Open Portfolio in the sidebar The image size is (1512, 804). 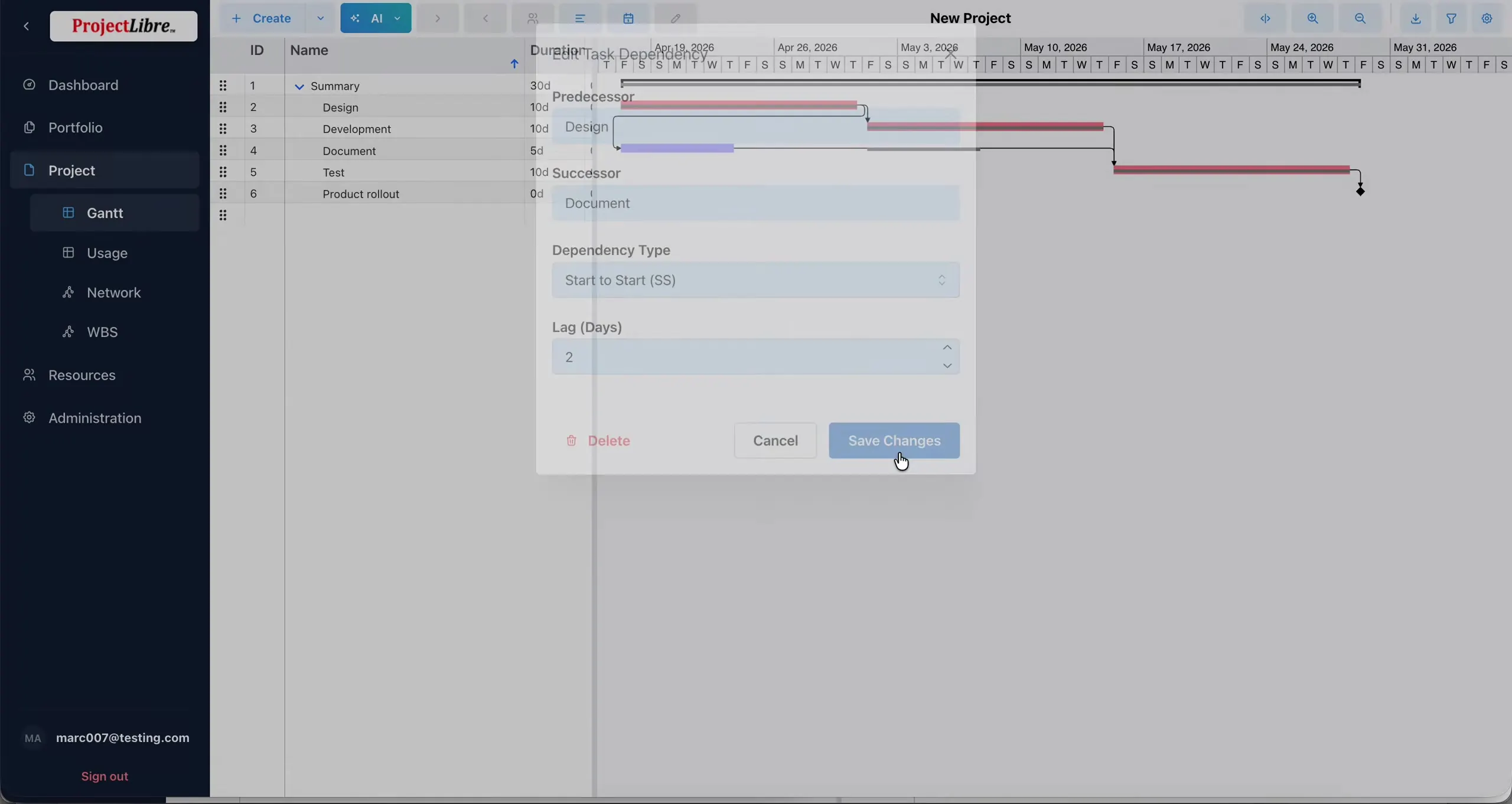(x=105, y=128)
